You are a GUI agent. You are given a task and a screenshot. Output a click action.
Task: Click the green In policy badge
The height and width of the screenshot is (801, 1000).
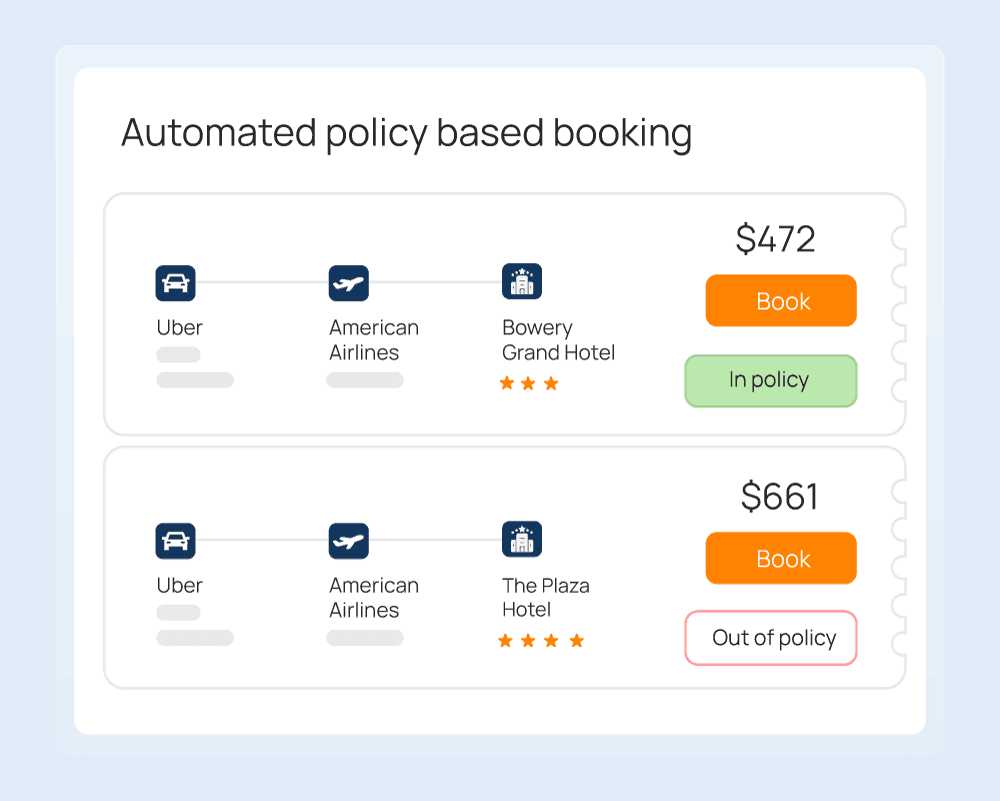770,381
